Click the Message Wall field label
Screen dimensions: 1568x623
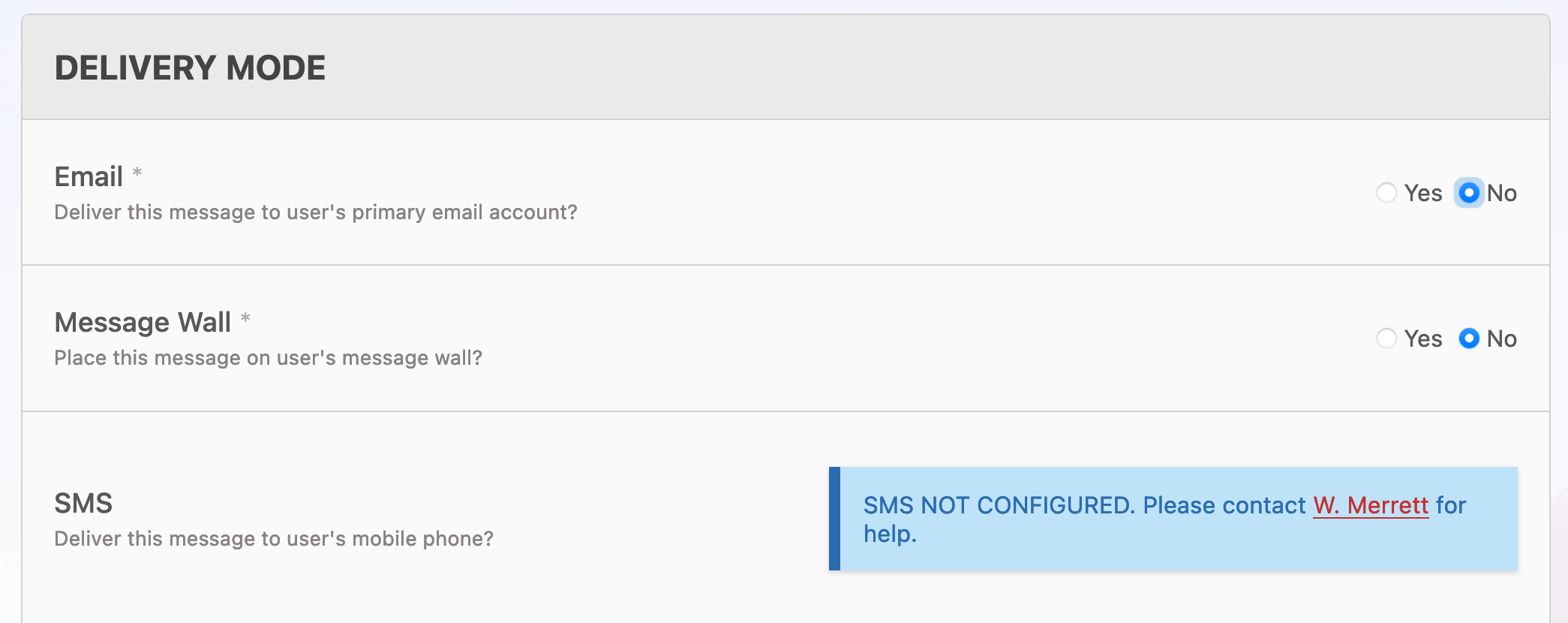pos(143,322)
